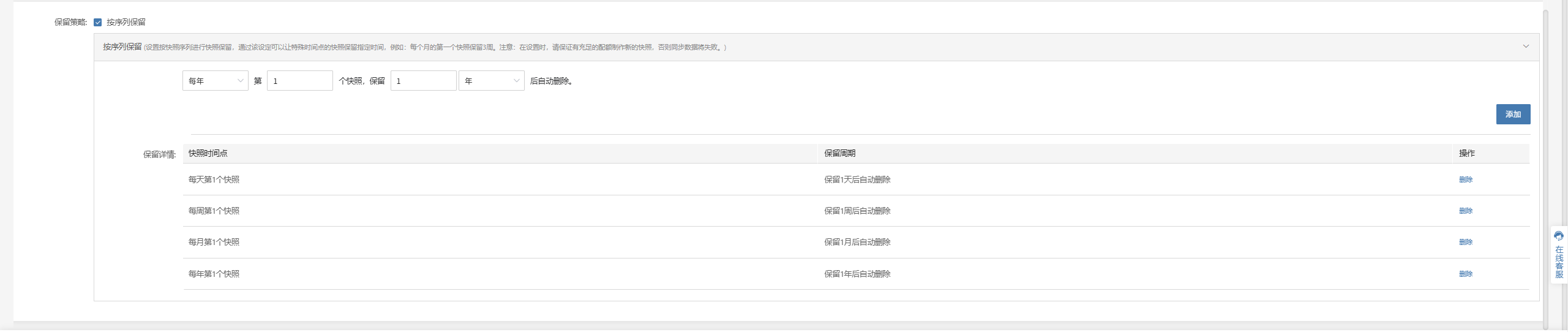The height and width of the screenshot is (332, 1568).
Task: Click the 添加 button
Action: (1513, 115)
